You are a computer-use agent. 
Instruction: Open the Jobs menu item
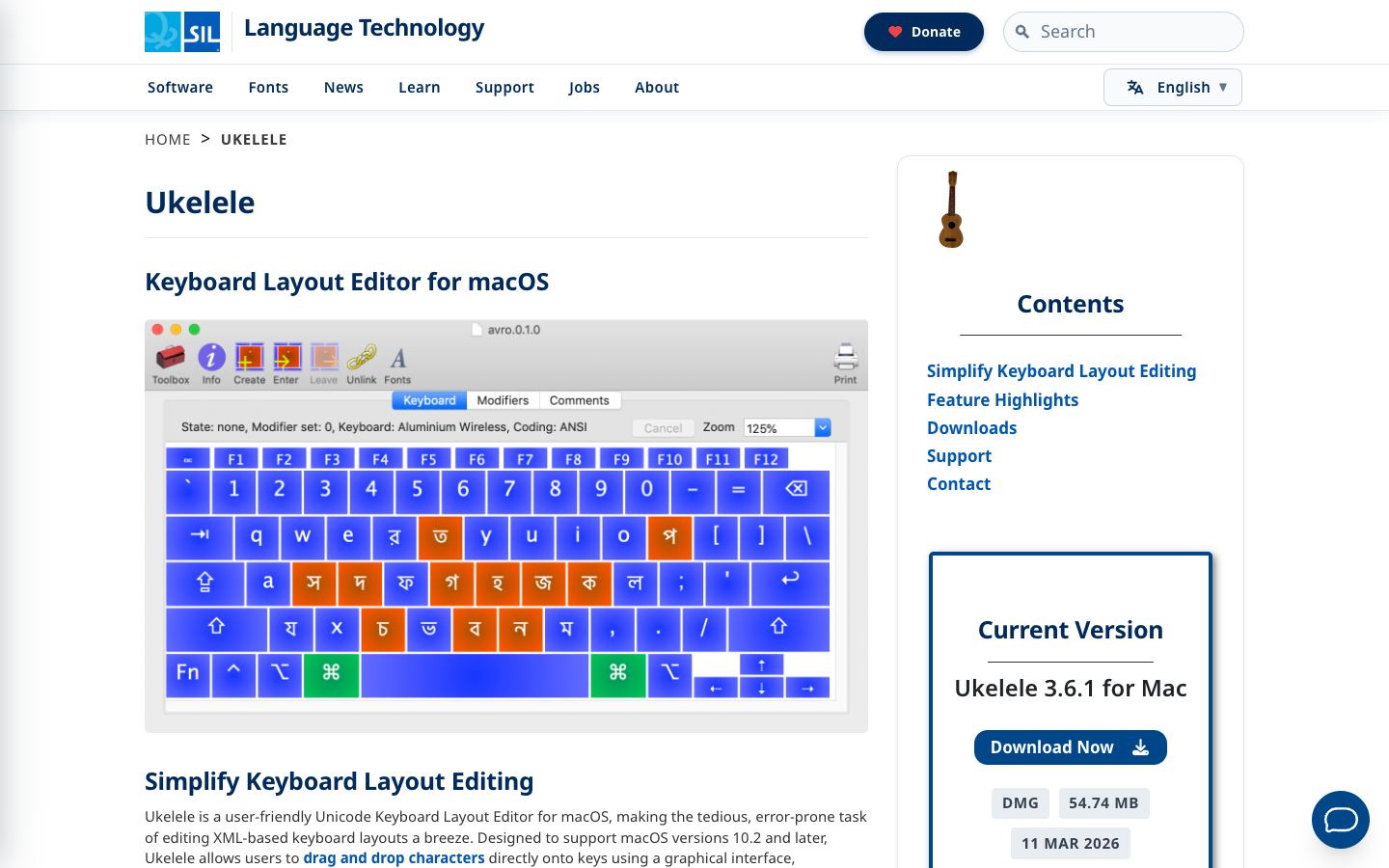click(x=585, y=88)
